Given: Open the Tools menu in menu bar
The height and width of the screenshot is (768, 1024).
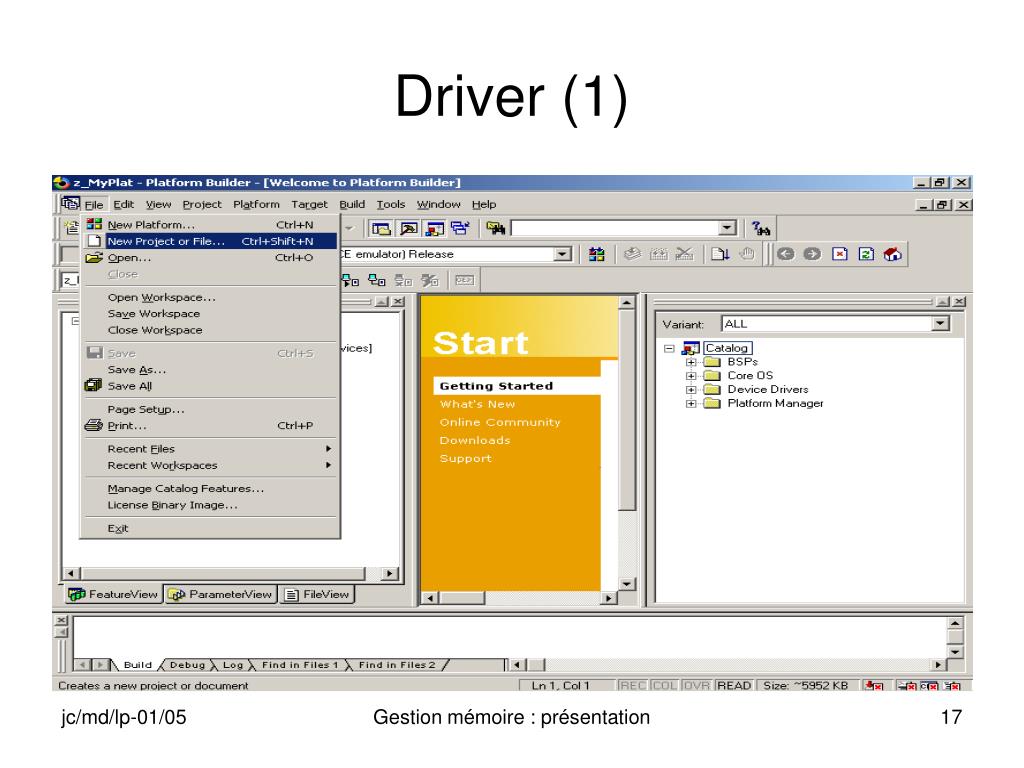Looking at the screenshot, I should 391,204.
